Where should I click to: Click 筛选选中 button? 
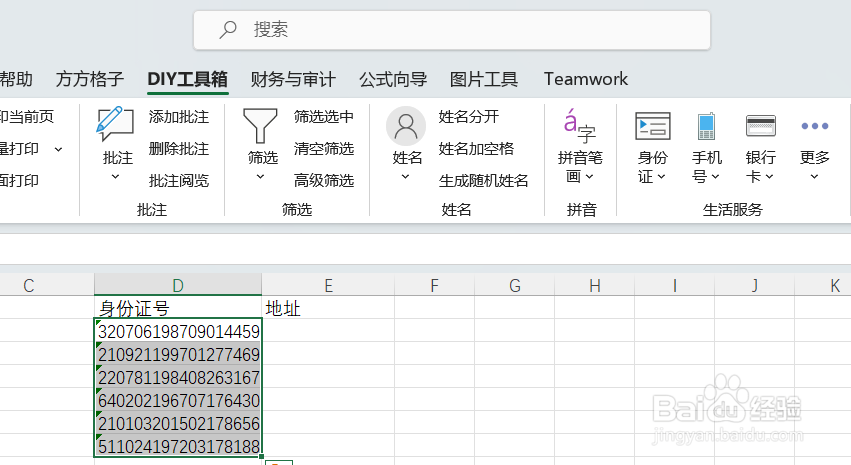pyautogui.click(x=323, y=117)
